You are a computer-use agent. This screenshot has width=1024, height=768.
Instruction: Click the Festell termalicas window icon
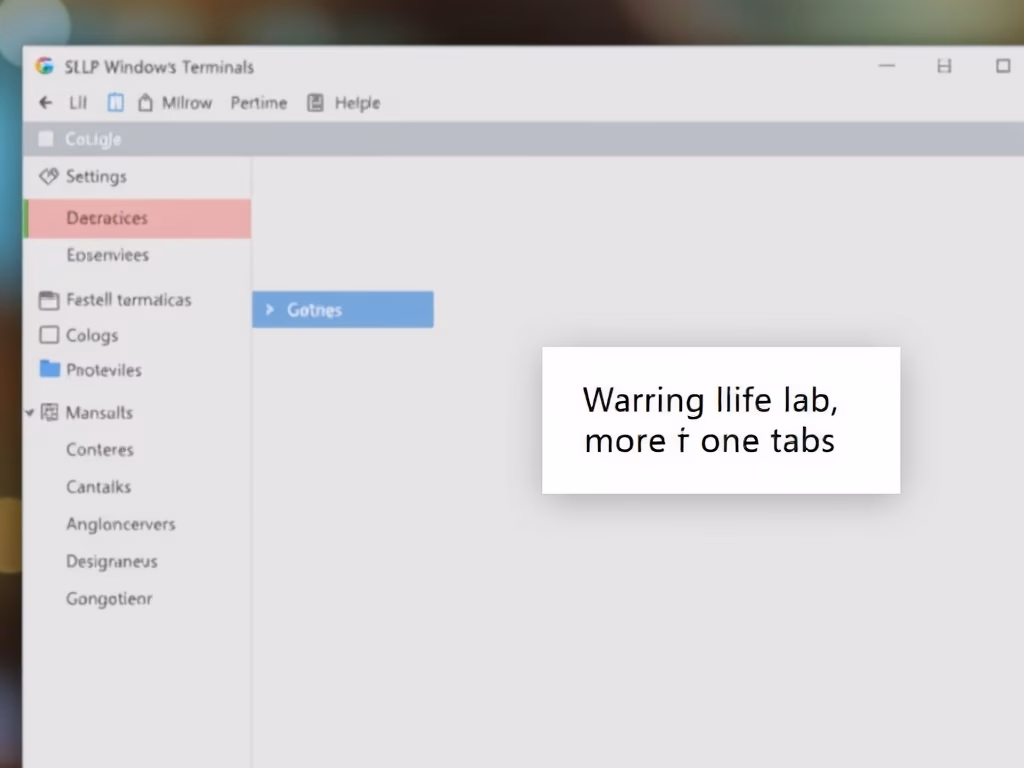pos(48,300)
